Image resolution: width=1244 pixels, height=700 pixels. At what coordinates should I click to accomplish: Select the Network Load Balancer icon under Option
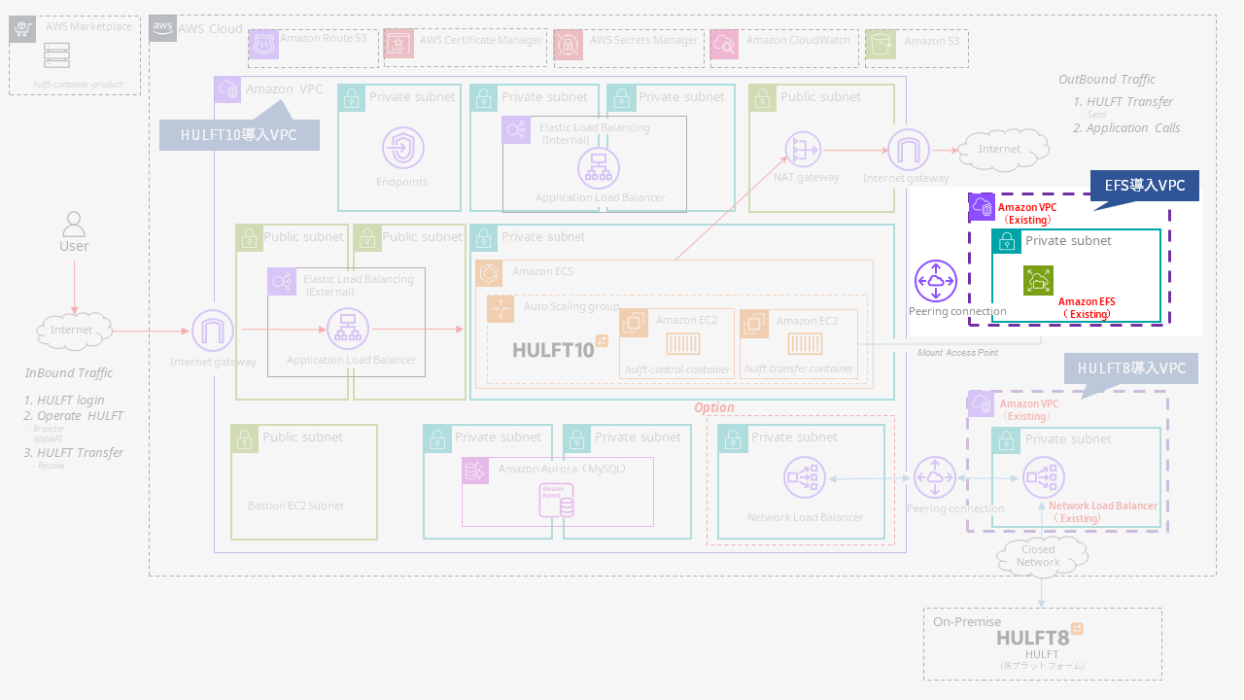(805, 478)
